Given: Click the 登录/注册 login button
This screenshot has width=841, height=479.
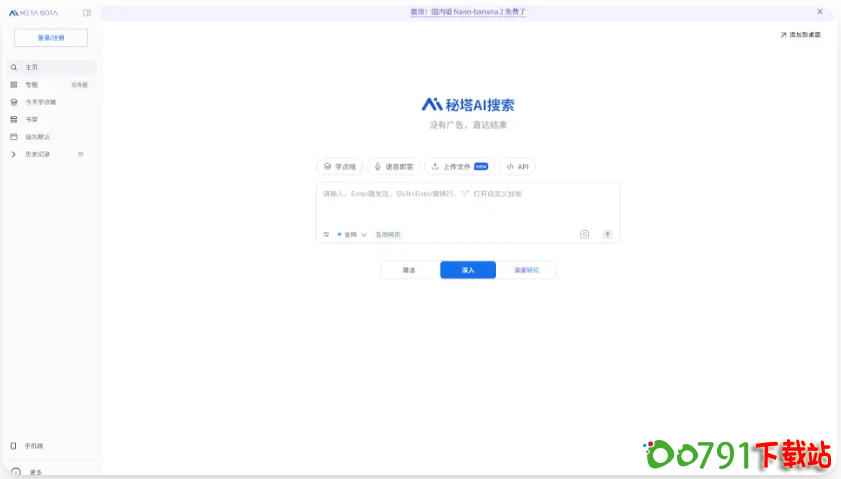Looking at the screenshot, I should pos(51,38).
